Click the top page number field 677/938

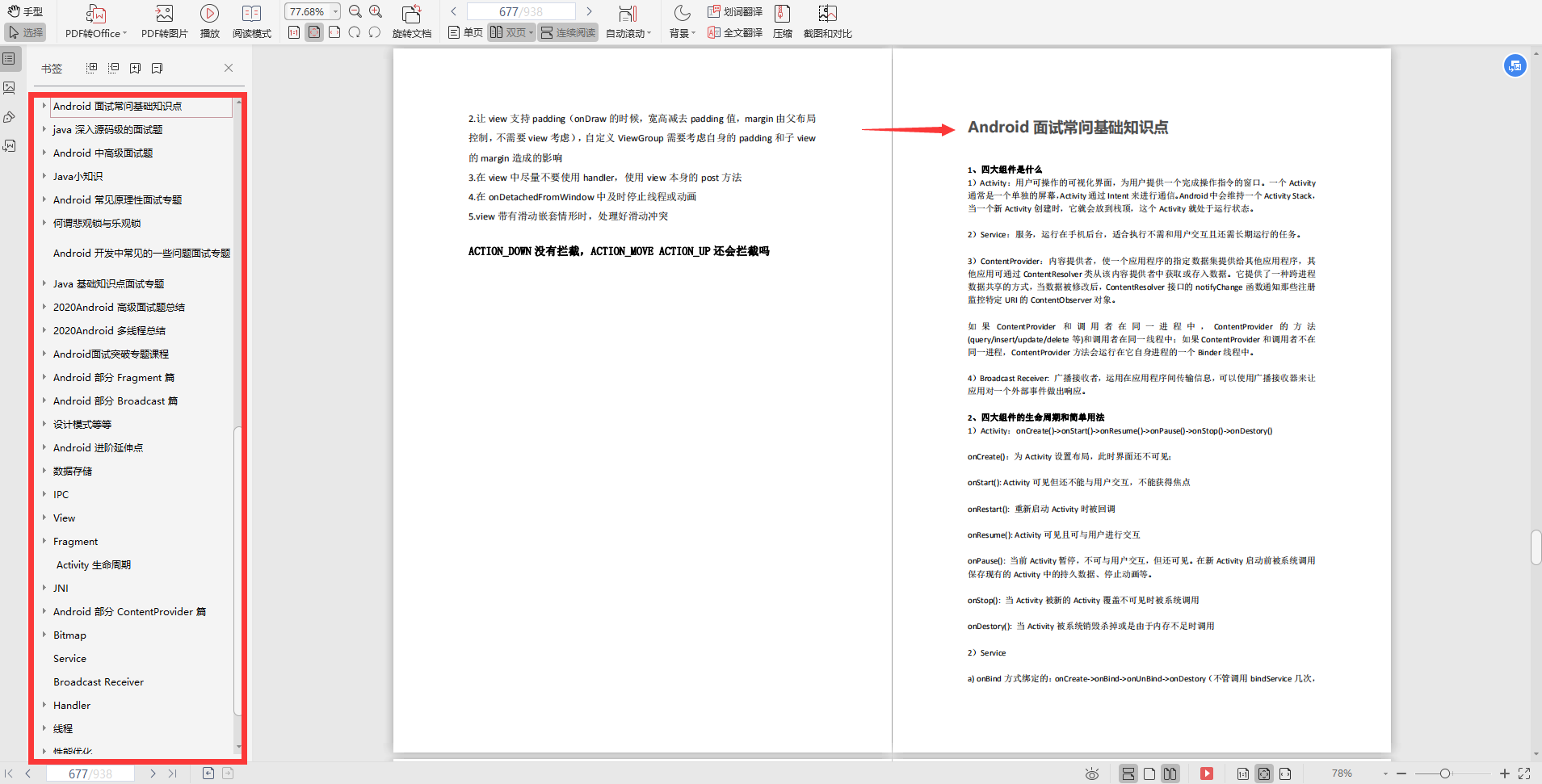tap(521, 11)
